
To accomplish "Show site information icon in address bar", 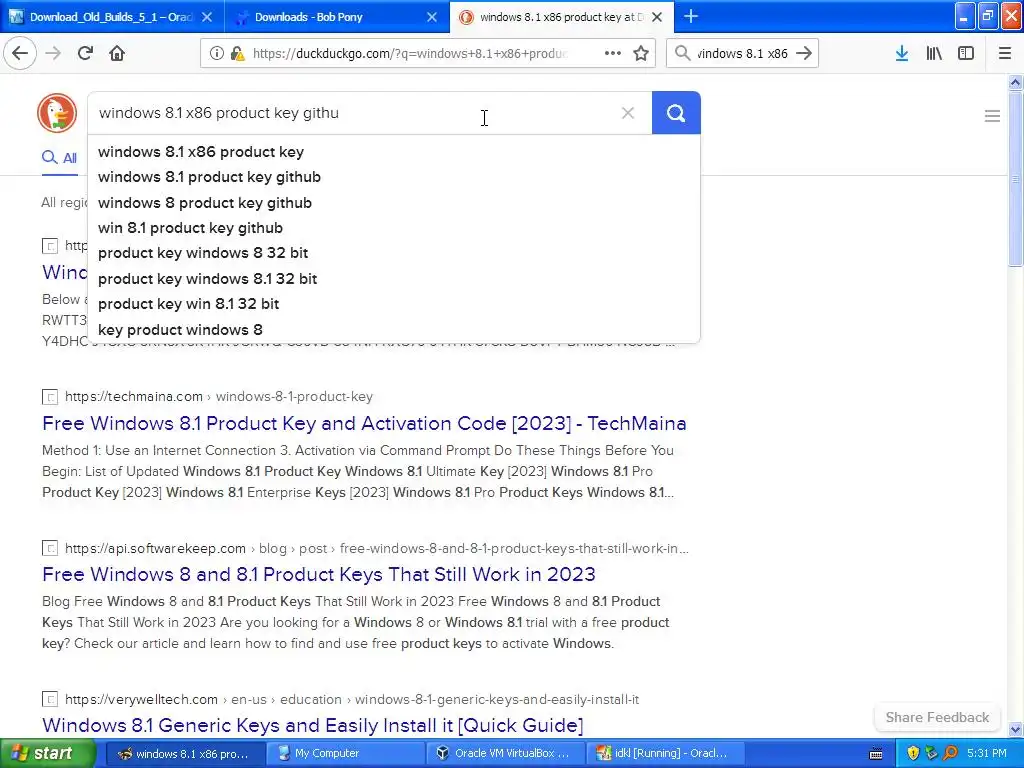I will (x=217, y=54).
